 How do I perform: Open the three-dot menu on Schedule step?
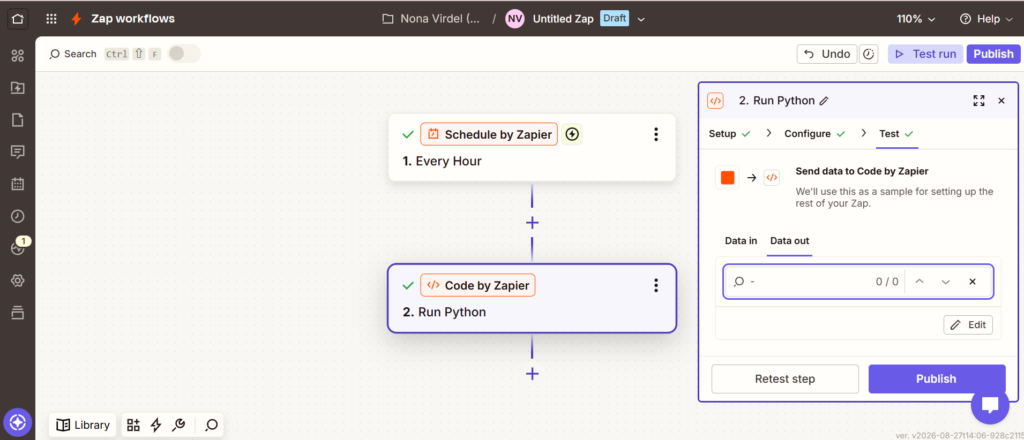(656, 134)
